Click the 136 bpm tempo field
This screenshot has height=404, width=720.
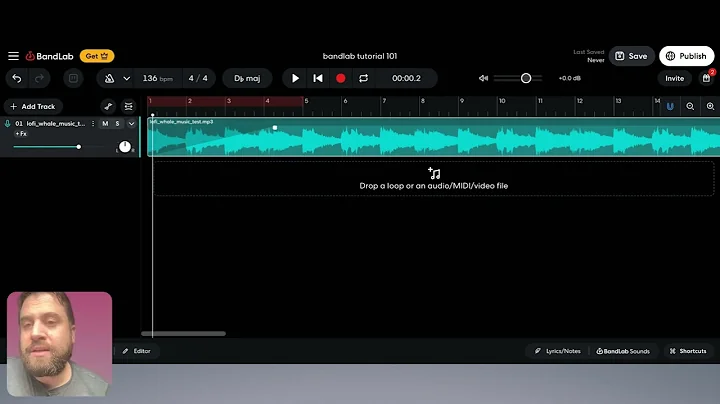(158, 79)
